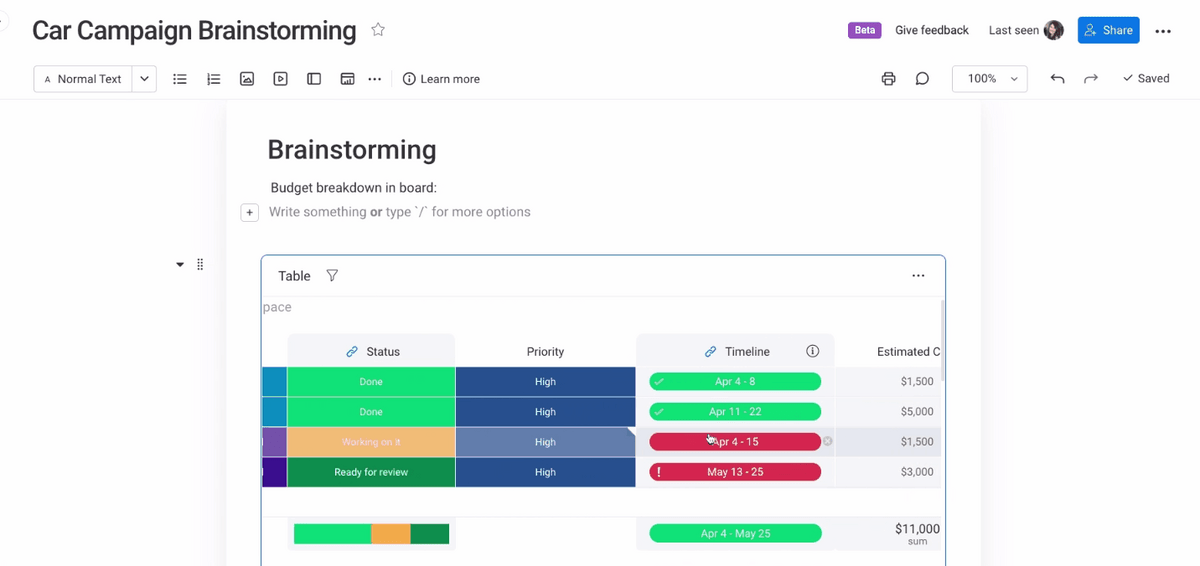Insert a bulleted list

pos(180,79)
